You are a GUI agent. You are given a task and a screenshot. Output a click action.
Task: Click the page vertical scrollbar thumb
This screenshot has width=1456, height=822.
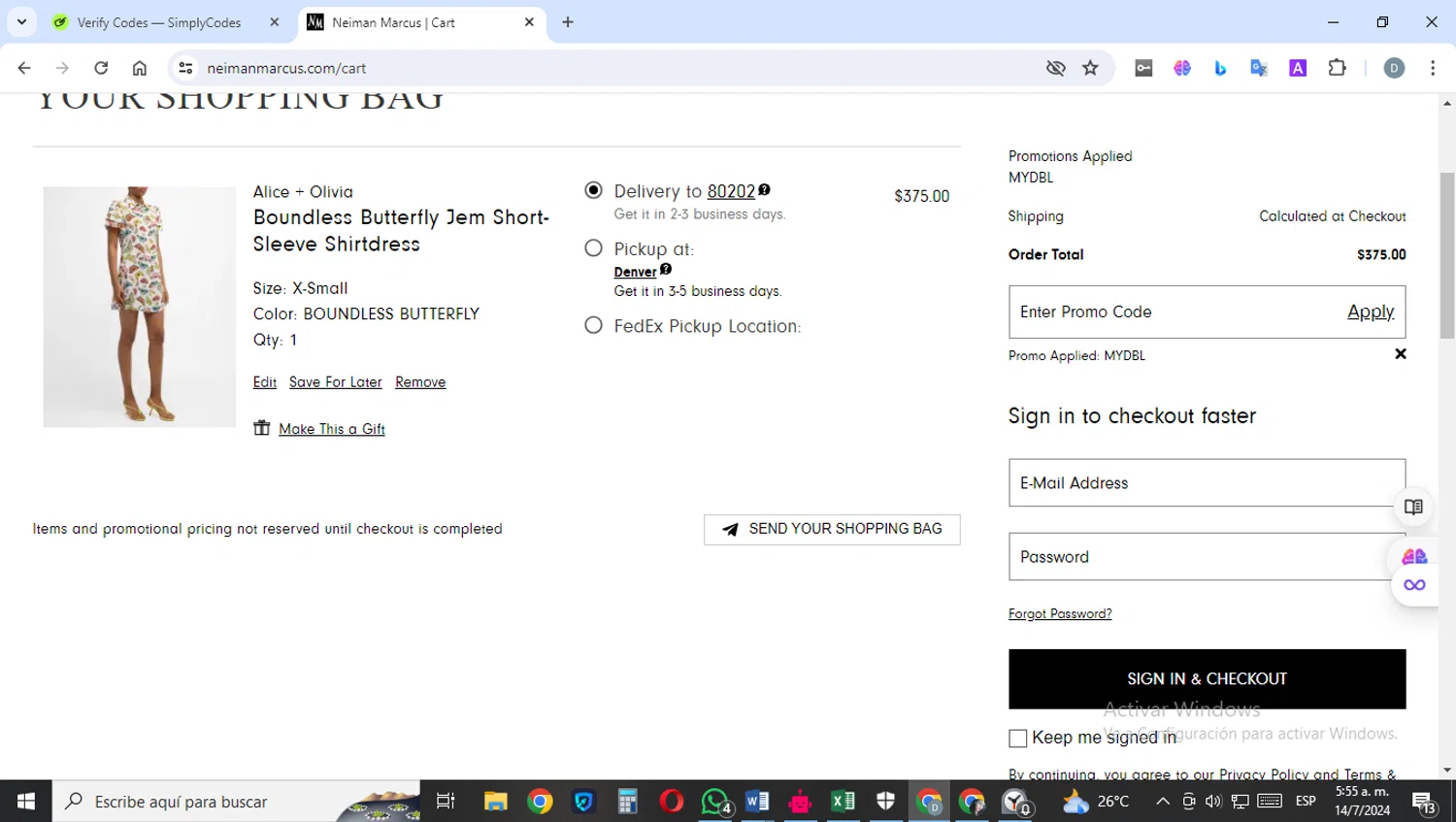click(x=1447, y=255)
